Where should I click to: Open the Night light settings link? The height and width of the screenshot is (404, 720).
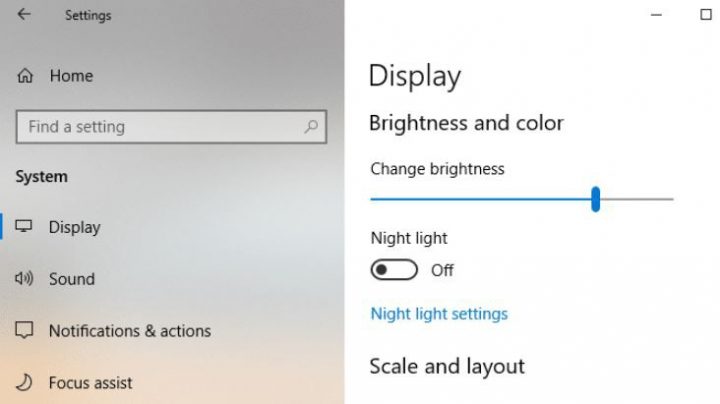click(x=439, y=314)
